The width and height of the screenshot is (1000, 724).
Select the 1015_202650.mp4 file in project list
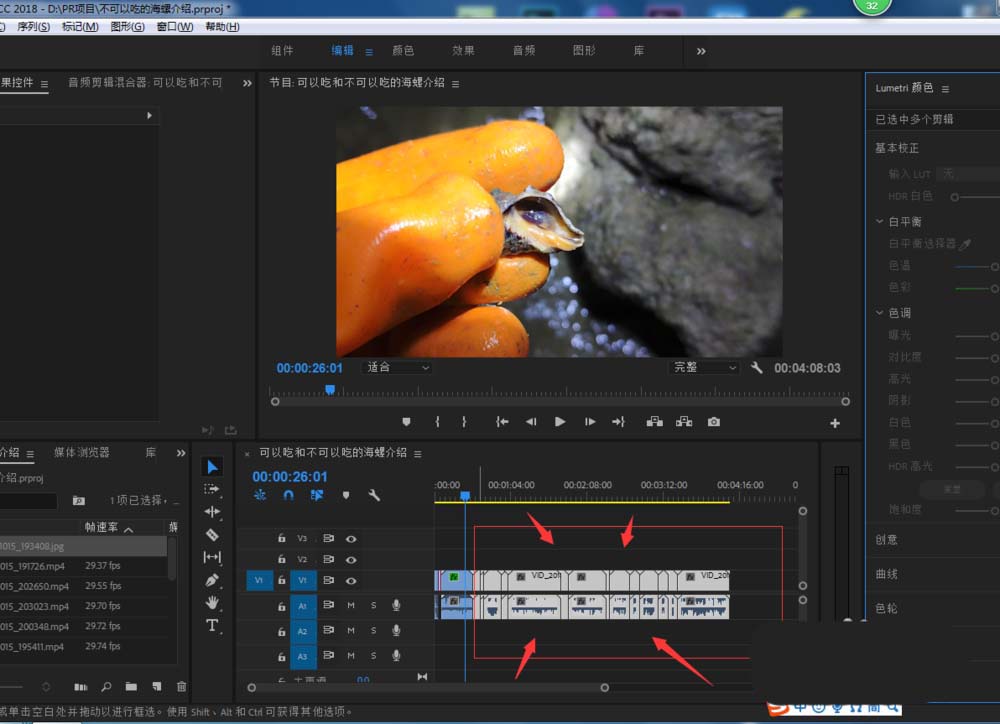tap(36, 586)
